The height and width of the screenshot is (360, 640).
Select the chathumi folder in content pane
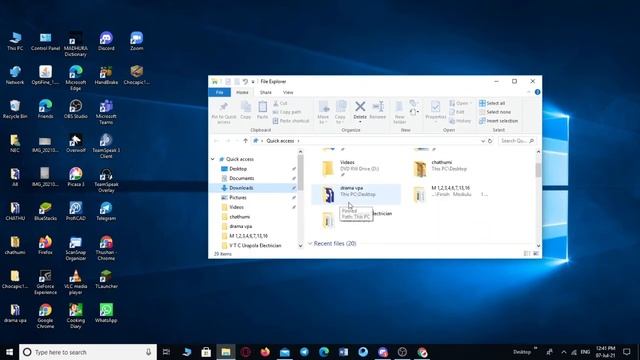(x=447, y=168)
